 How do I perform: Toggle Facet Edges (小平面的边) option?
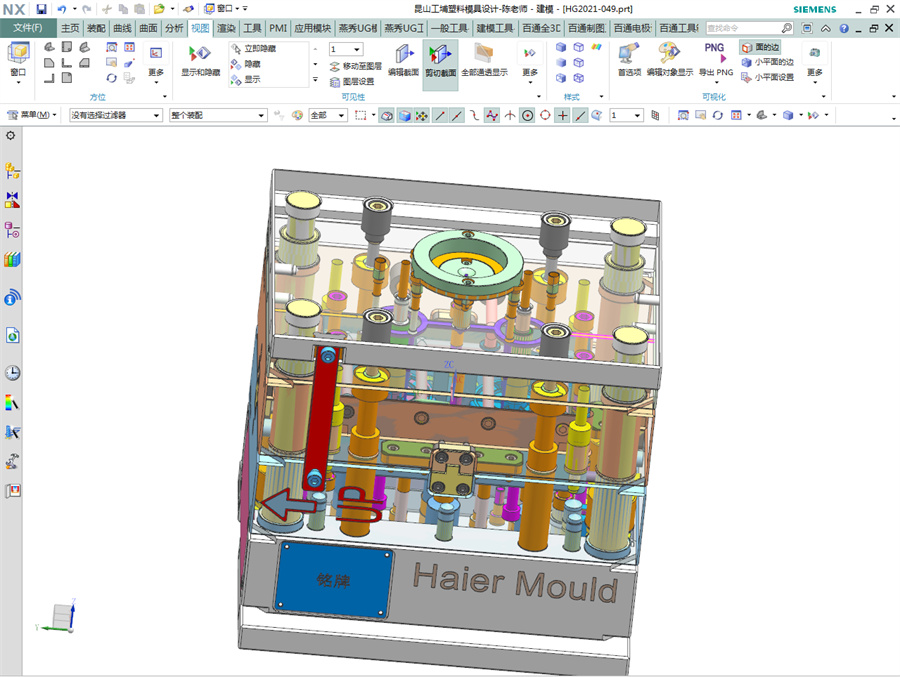tap(767, 62)
